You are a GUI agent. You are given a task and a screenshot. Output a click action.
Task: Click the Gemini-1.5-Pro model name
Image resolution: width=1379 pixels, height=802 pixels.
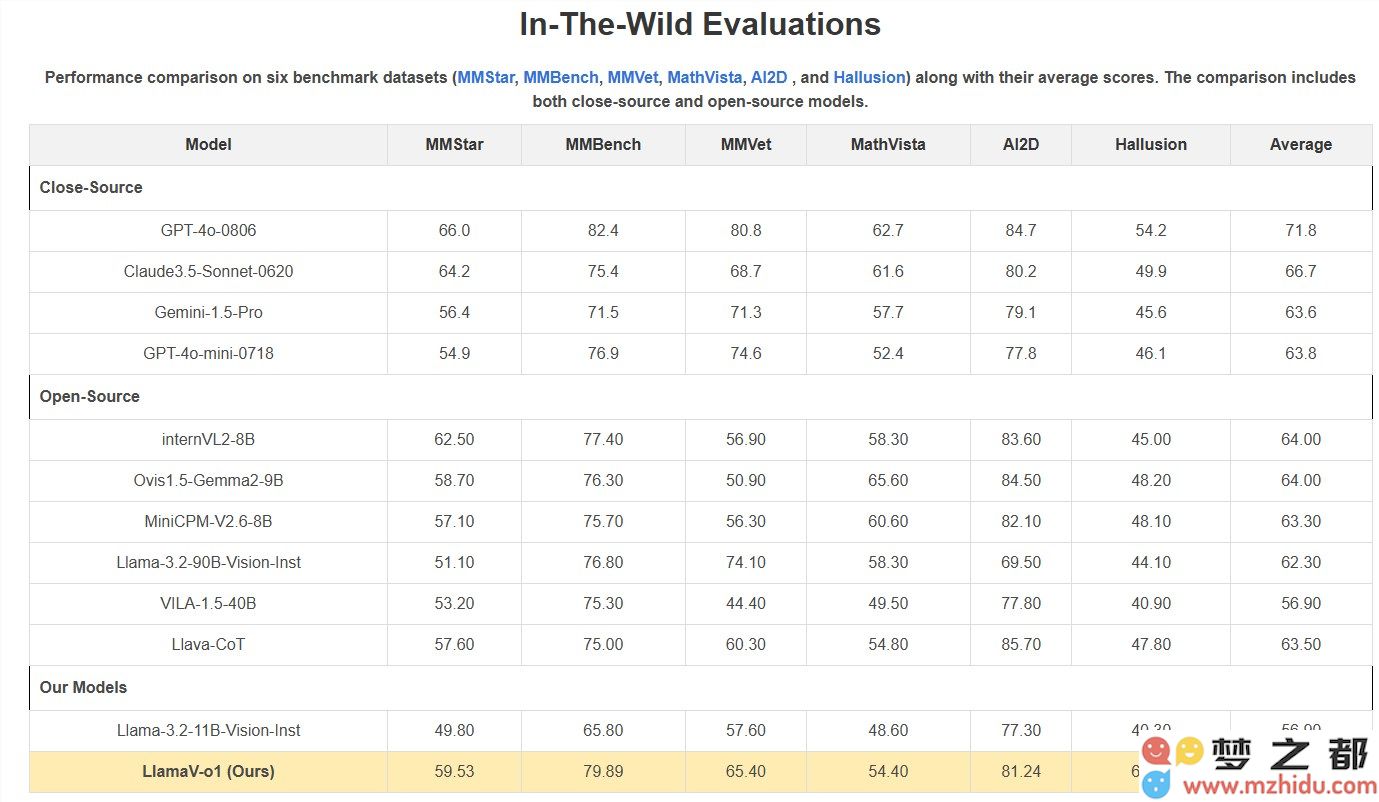coord(208,312)
